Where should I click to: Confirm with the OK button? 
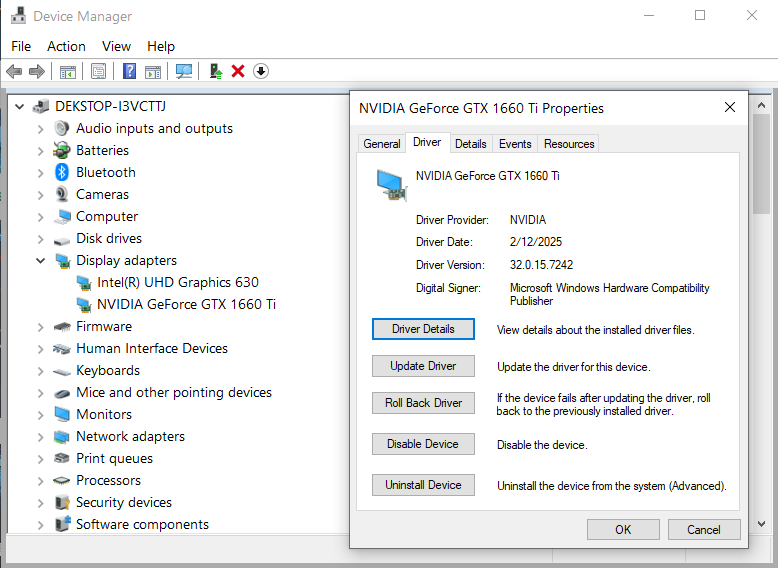[623, 529]
